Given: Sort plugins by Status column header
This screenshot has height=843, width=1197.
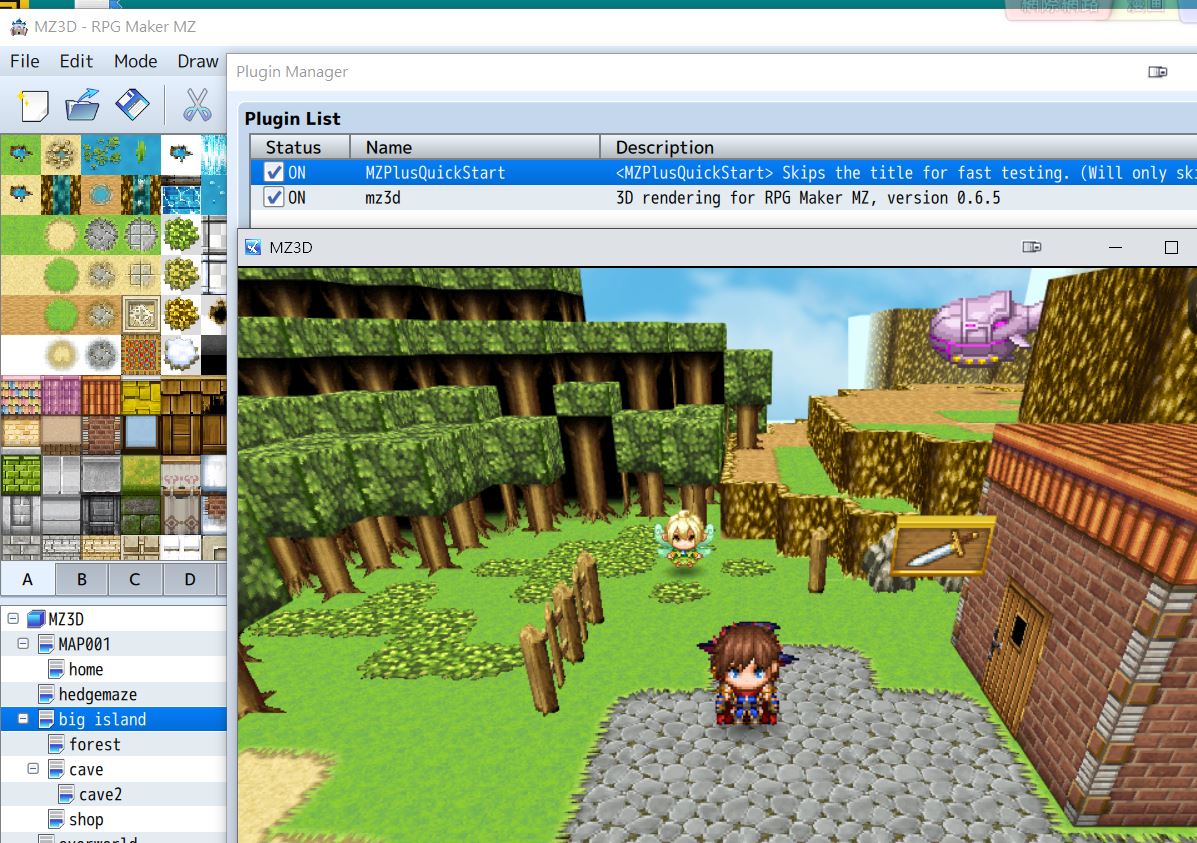Looking at the screenshot, I should coord(299,147).
